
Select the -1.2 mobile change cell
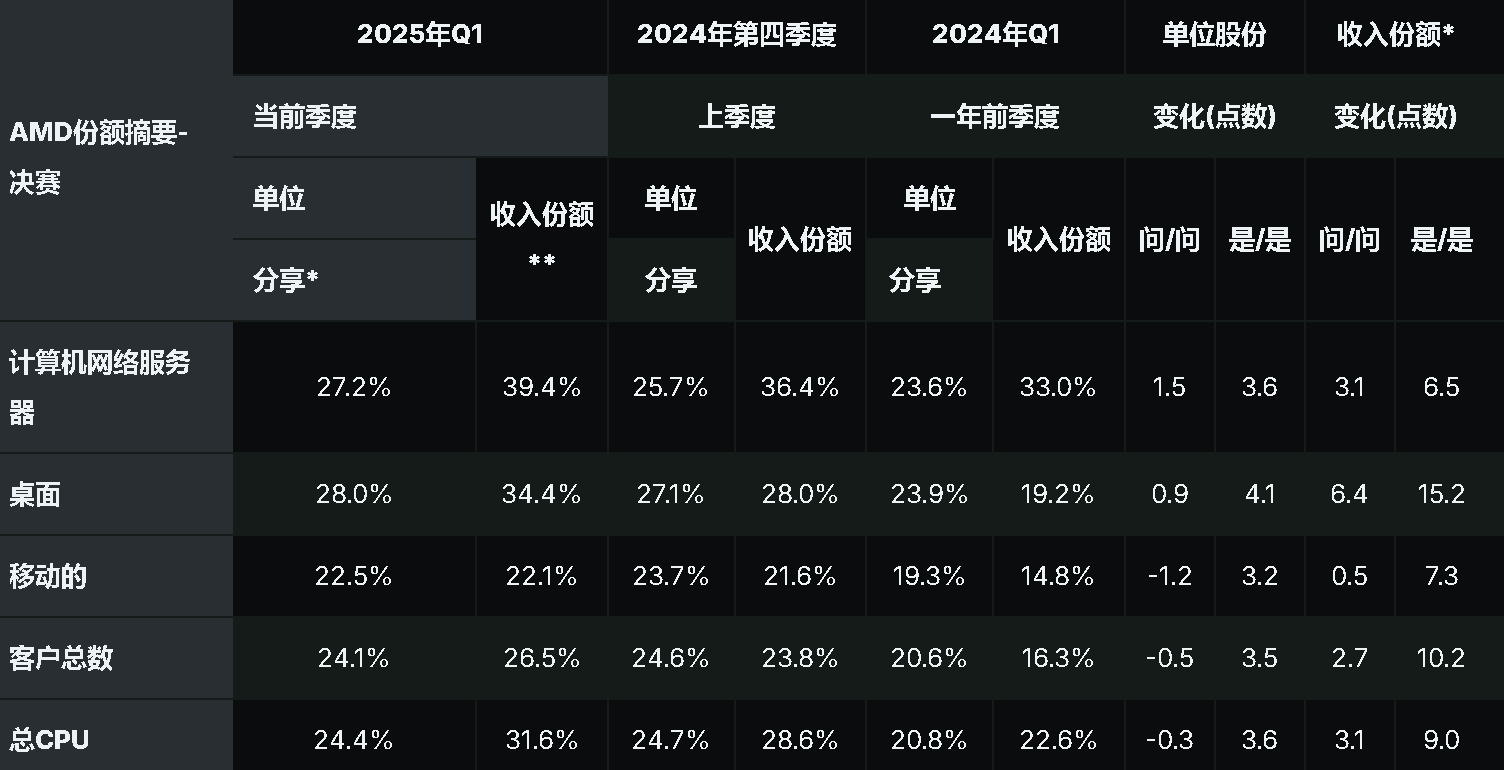coord(1169,576)
